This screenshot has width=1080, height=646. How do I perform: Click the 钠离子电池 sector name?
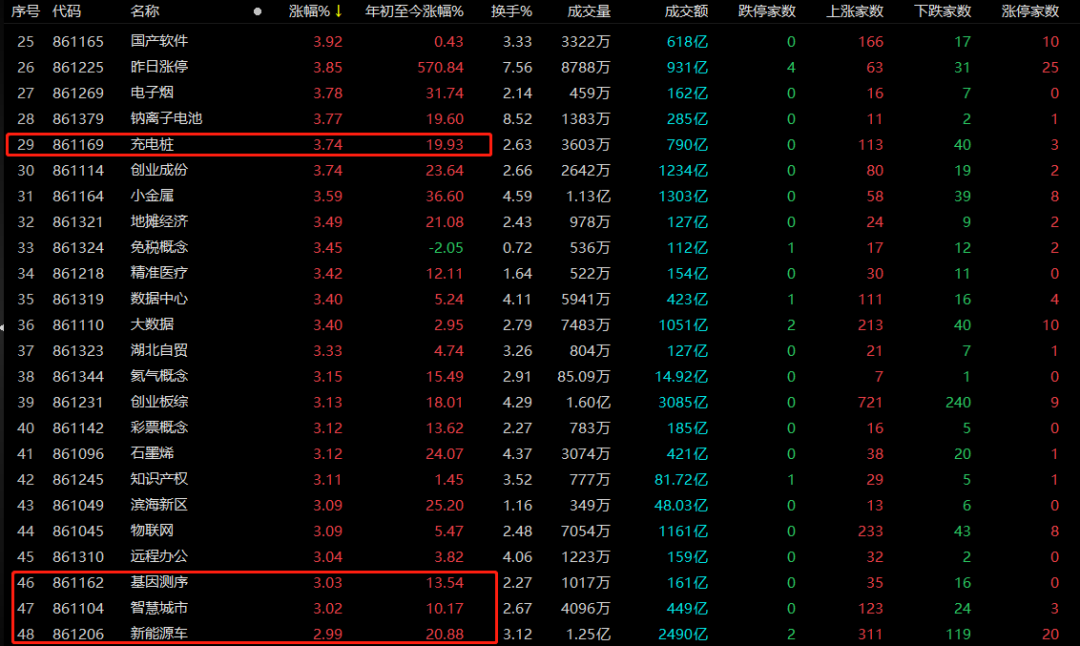[166, 118]
